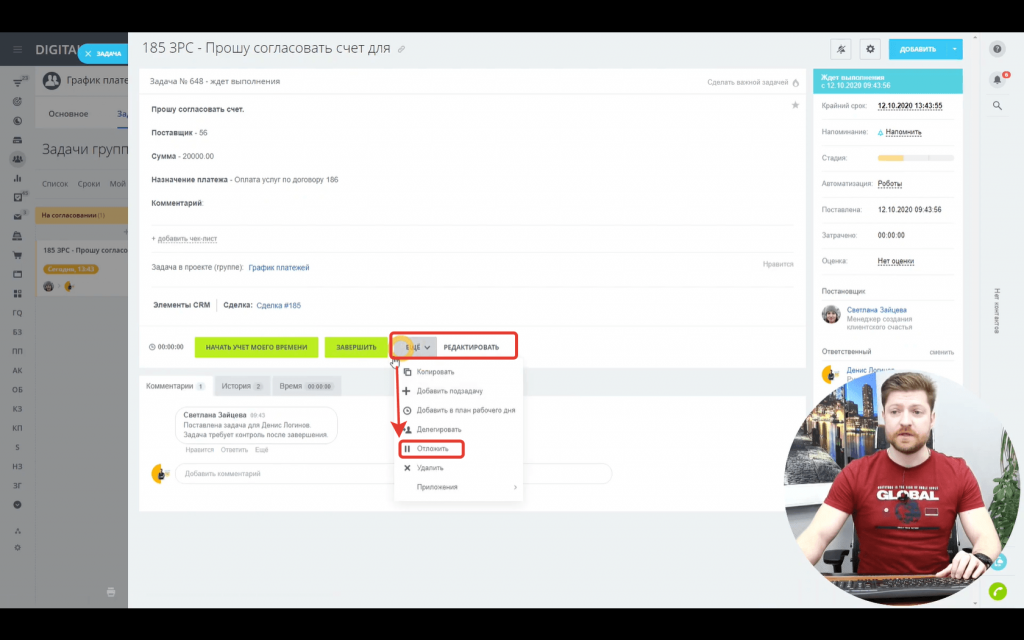The image size is (1024, 640).
Task: Click the blue ДОБАВИТЬ button
Action: (x=918, y=49)
